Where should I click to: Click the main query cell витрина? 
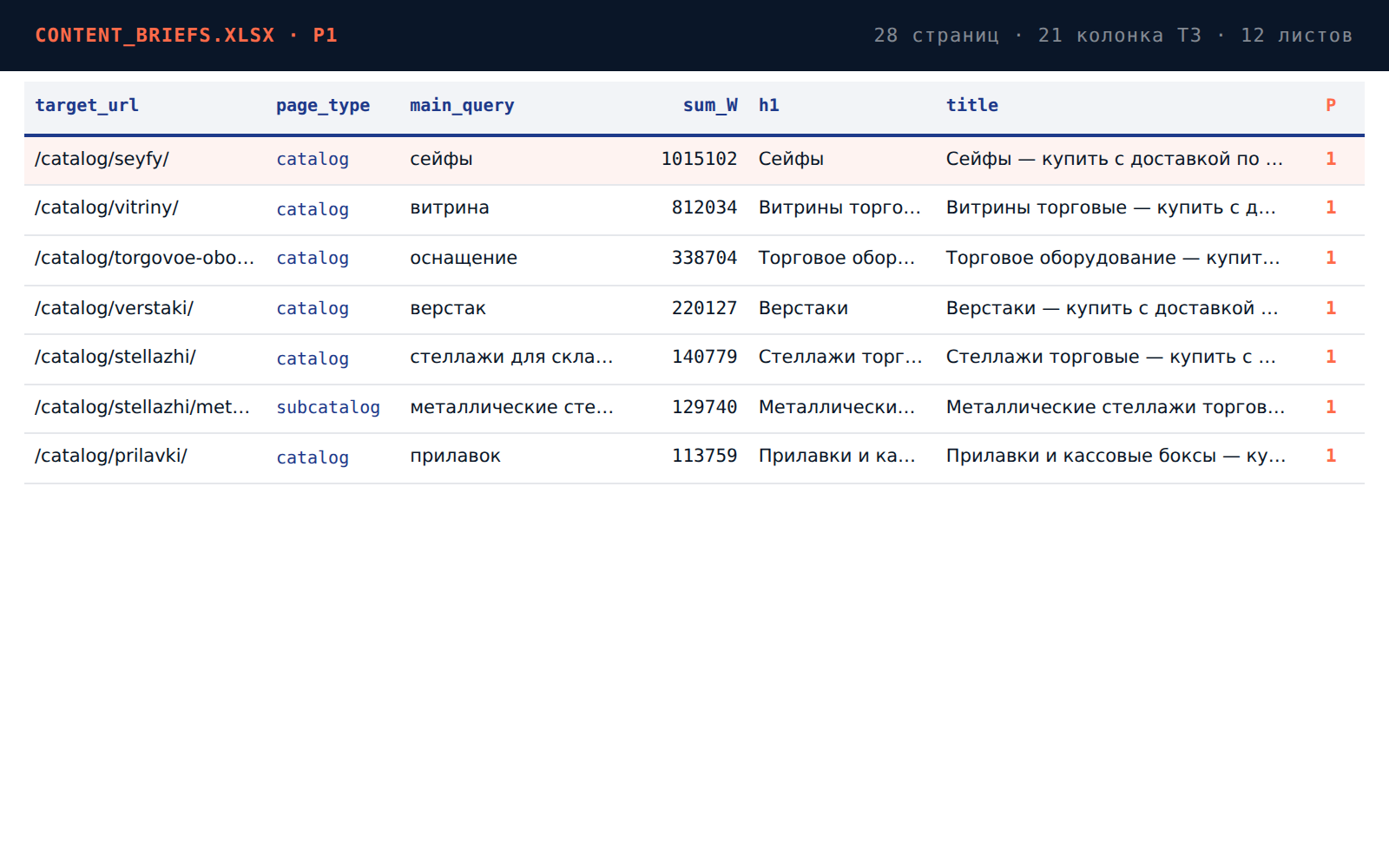click(450, 207)
